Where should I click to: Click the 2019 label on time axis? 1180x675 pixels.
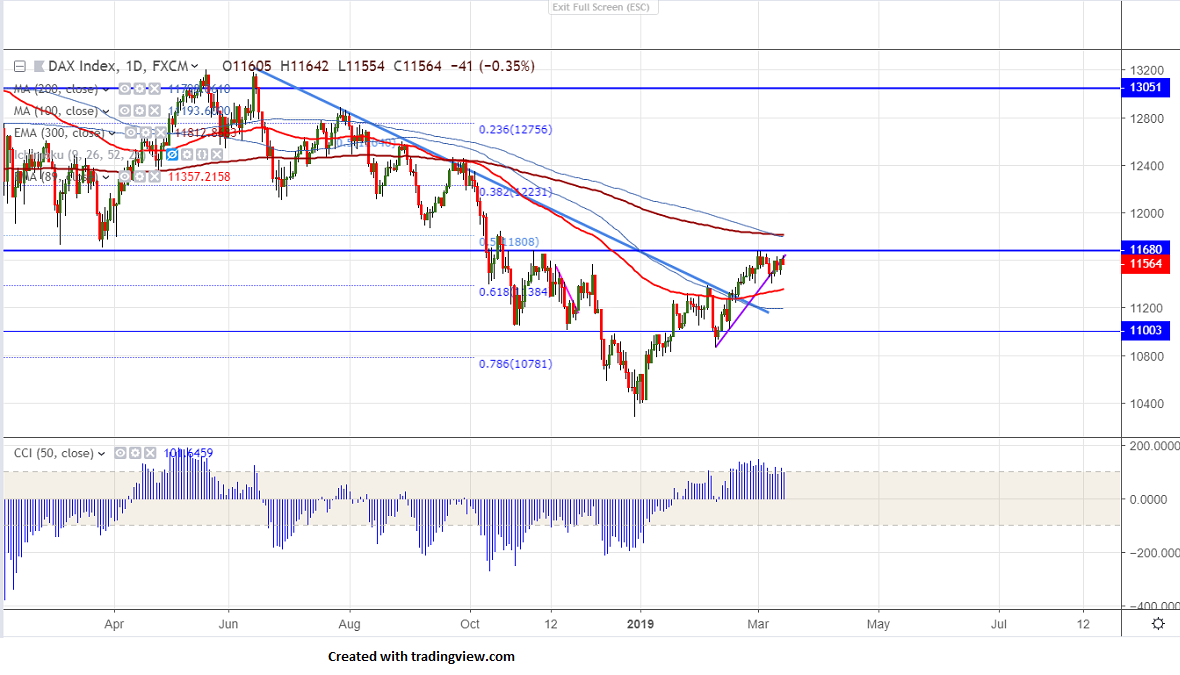(x=640, y=624)
